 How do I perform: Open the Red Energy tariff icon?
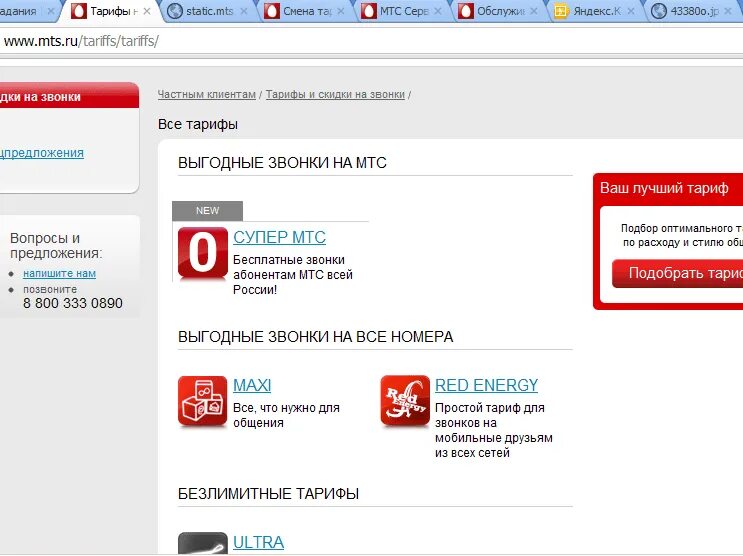405,401
